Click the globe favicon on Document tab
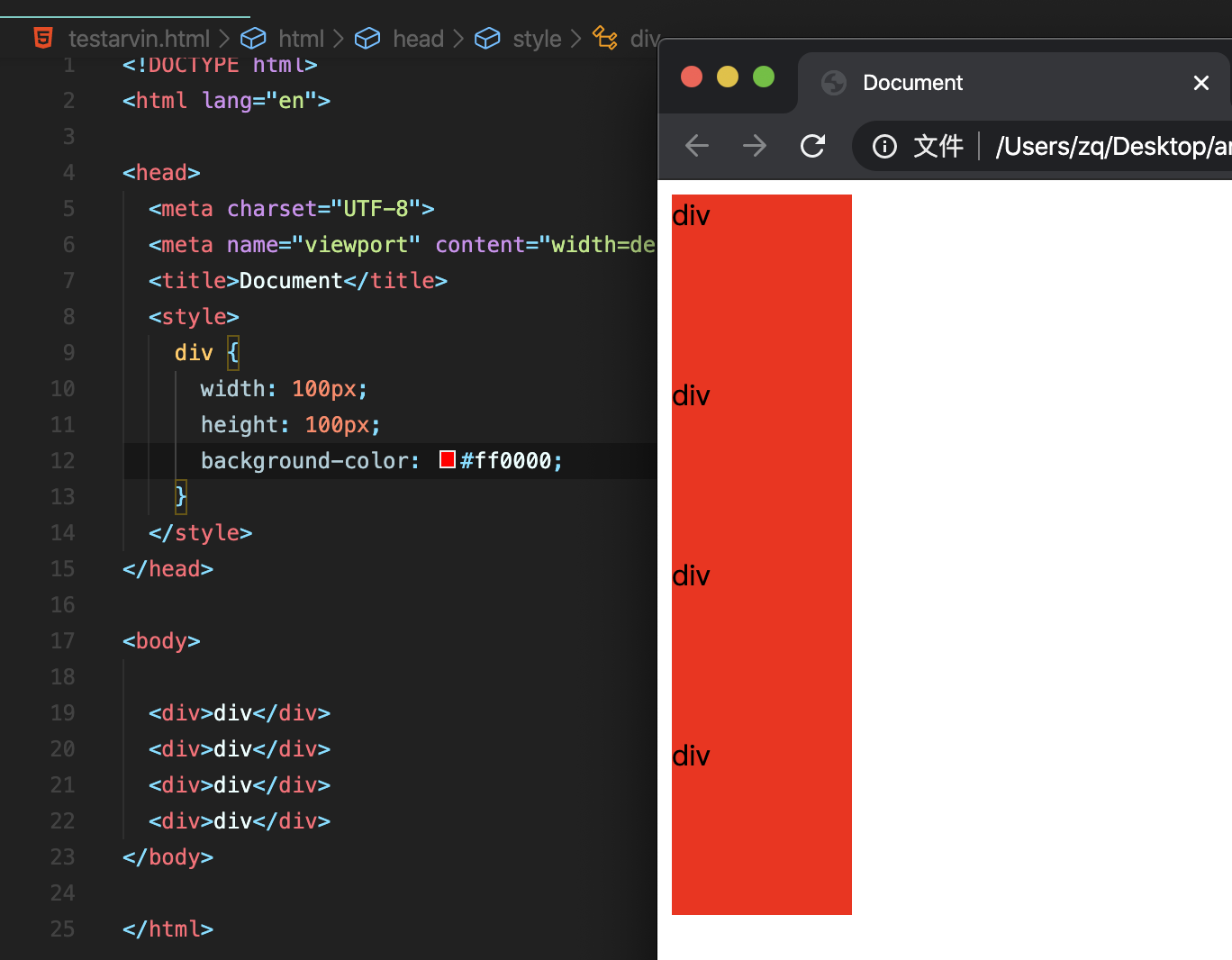The height and width of the screenshot is (960, 1232). coord(834,83)
